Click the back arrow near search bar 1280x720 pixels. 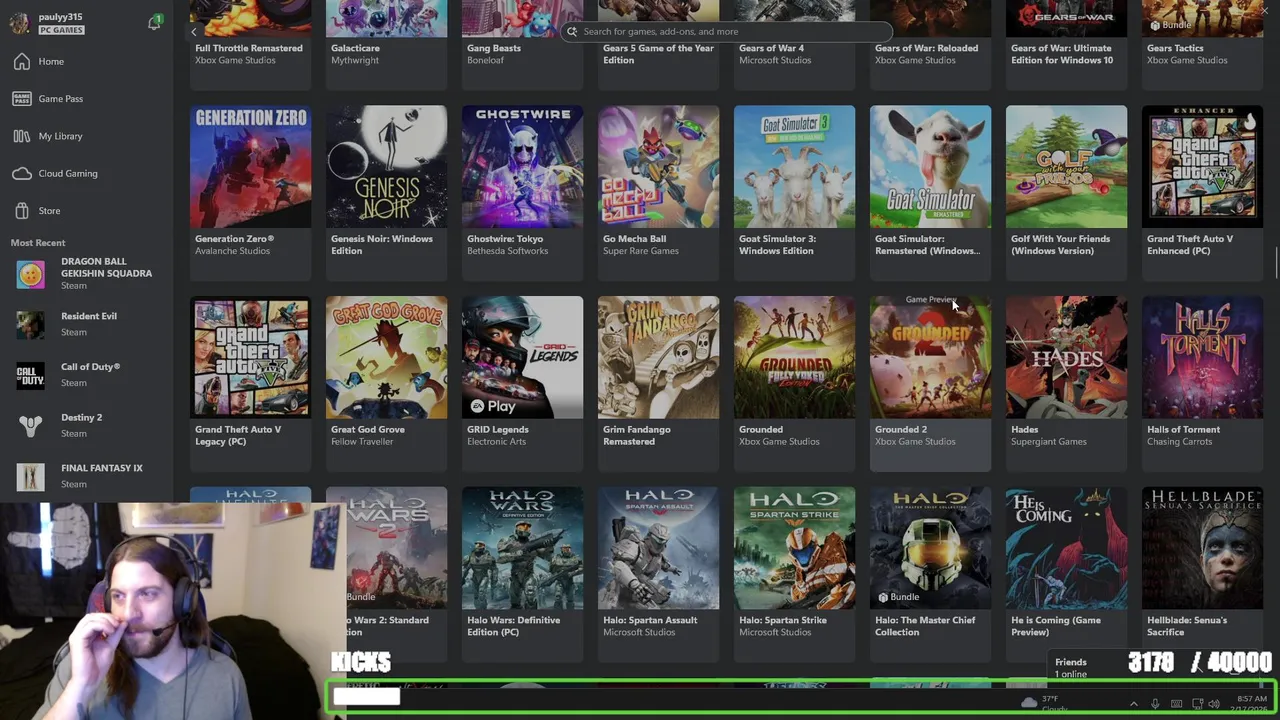coord(194,32)
